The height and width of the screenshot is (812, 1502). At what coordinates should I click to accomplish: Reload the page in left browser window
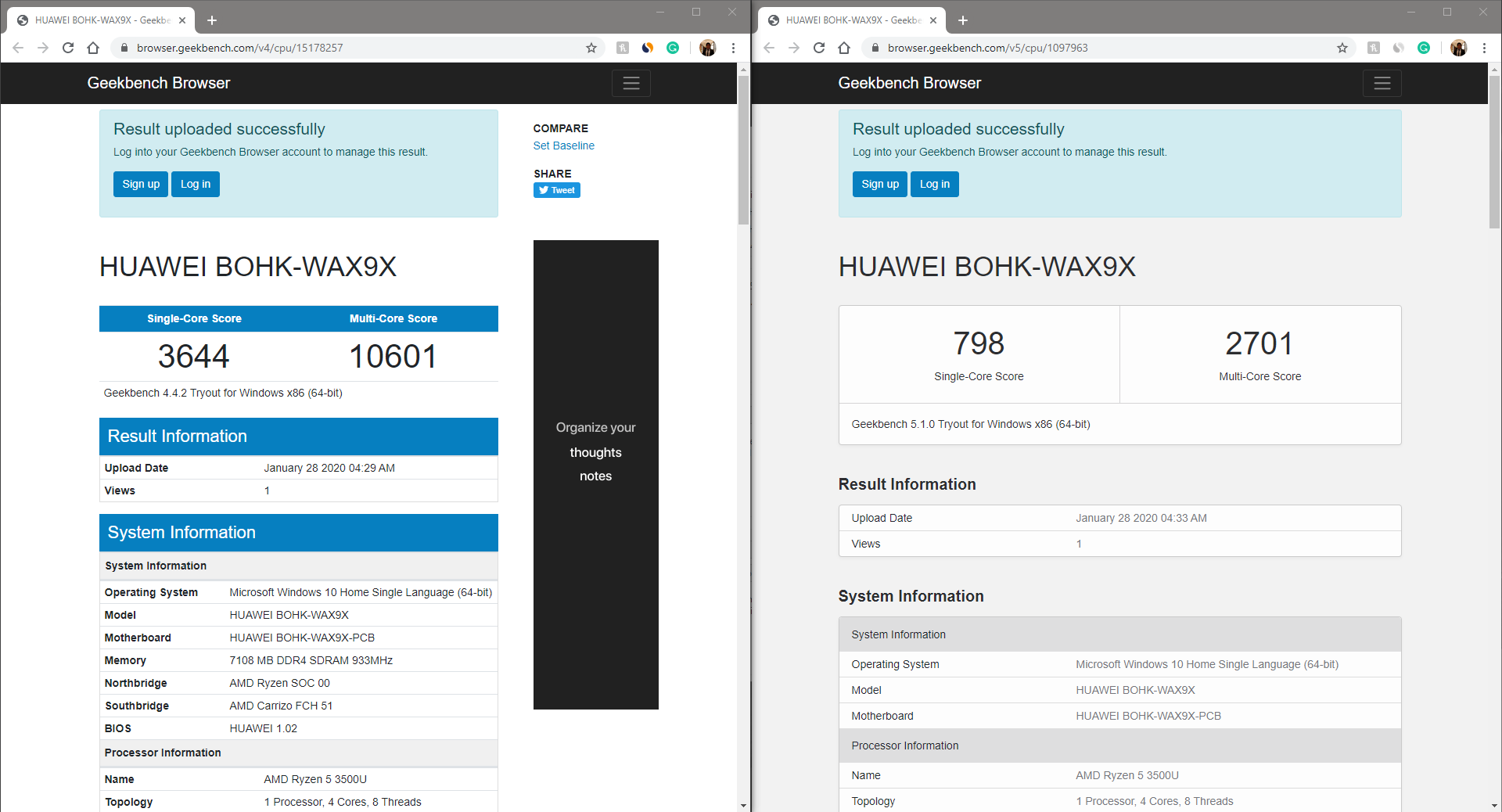coord(68,48)
